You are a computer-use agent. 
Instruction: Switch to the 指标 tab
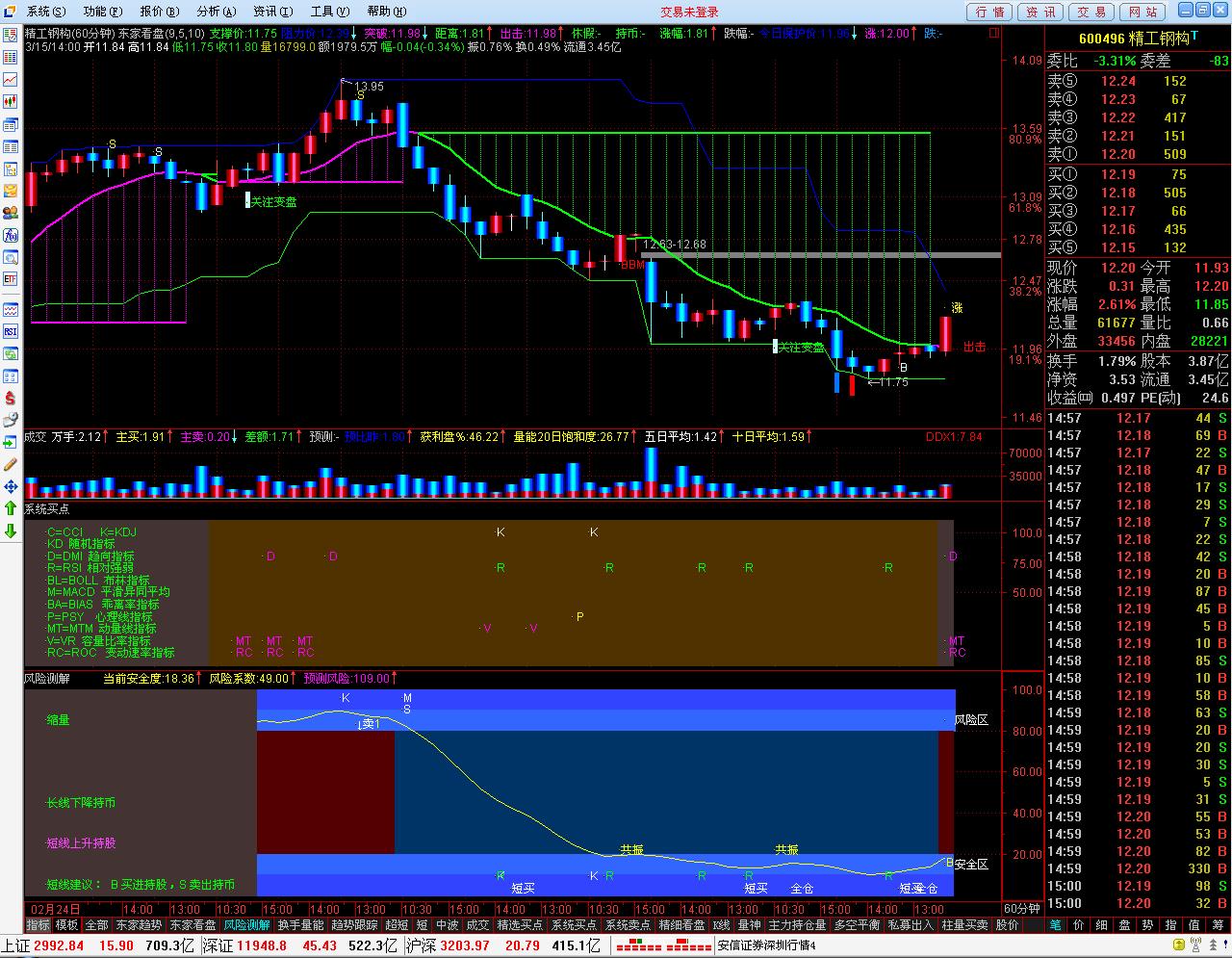(x=38, y=925)
